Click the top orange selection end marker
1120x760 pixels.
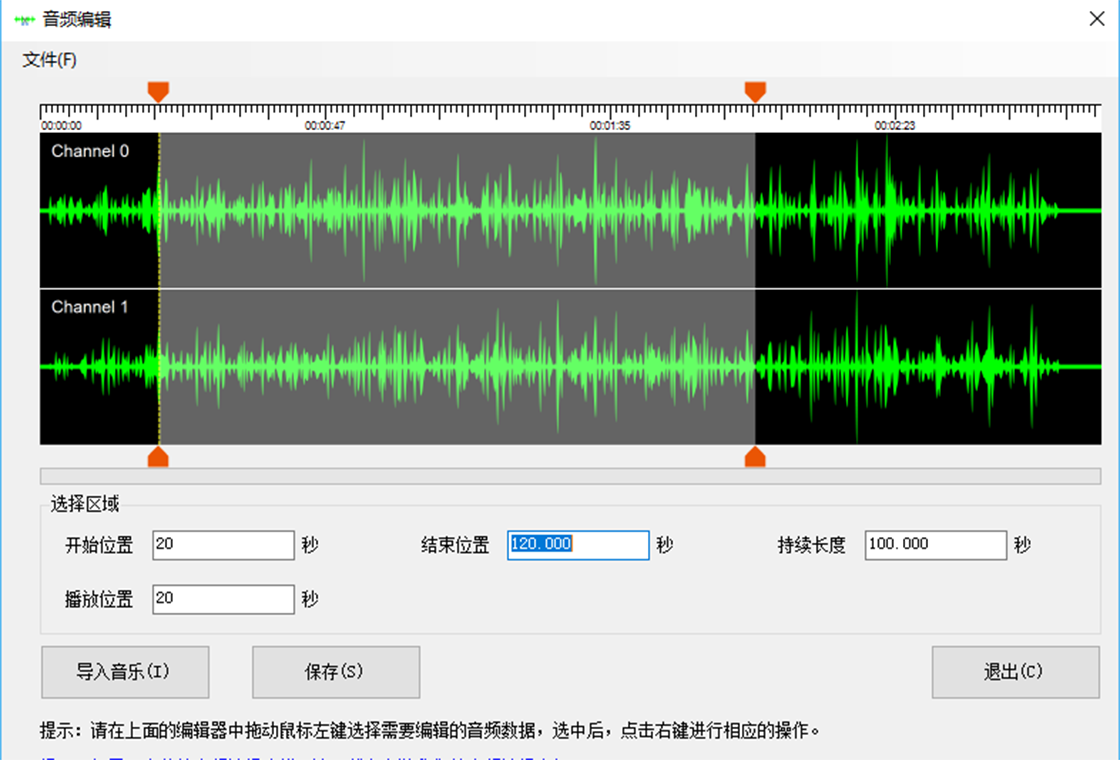click(x=755, y=91)
